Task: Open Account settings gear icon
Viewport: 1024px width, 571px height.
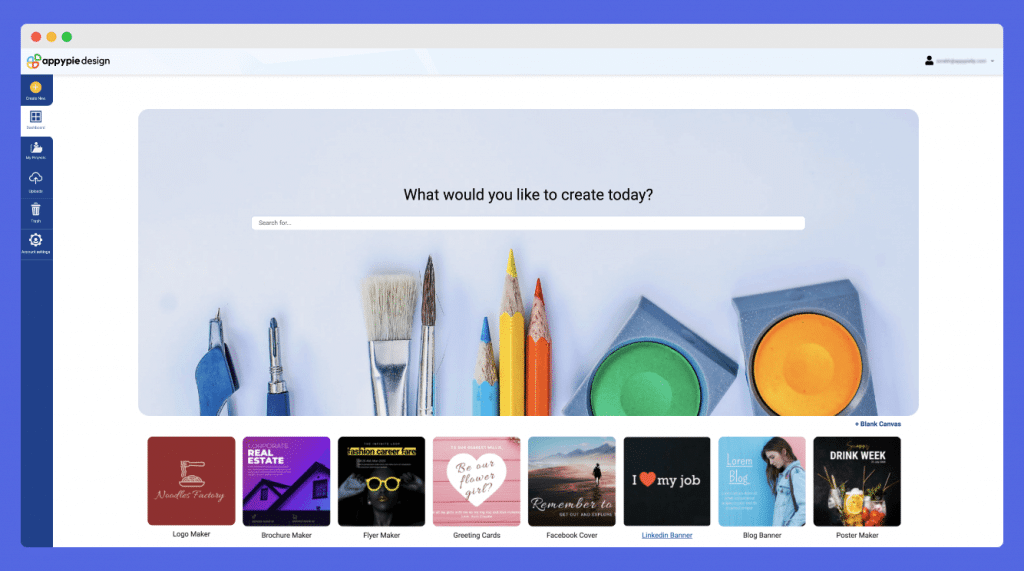Action: coord(36,240)
